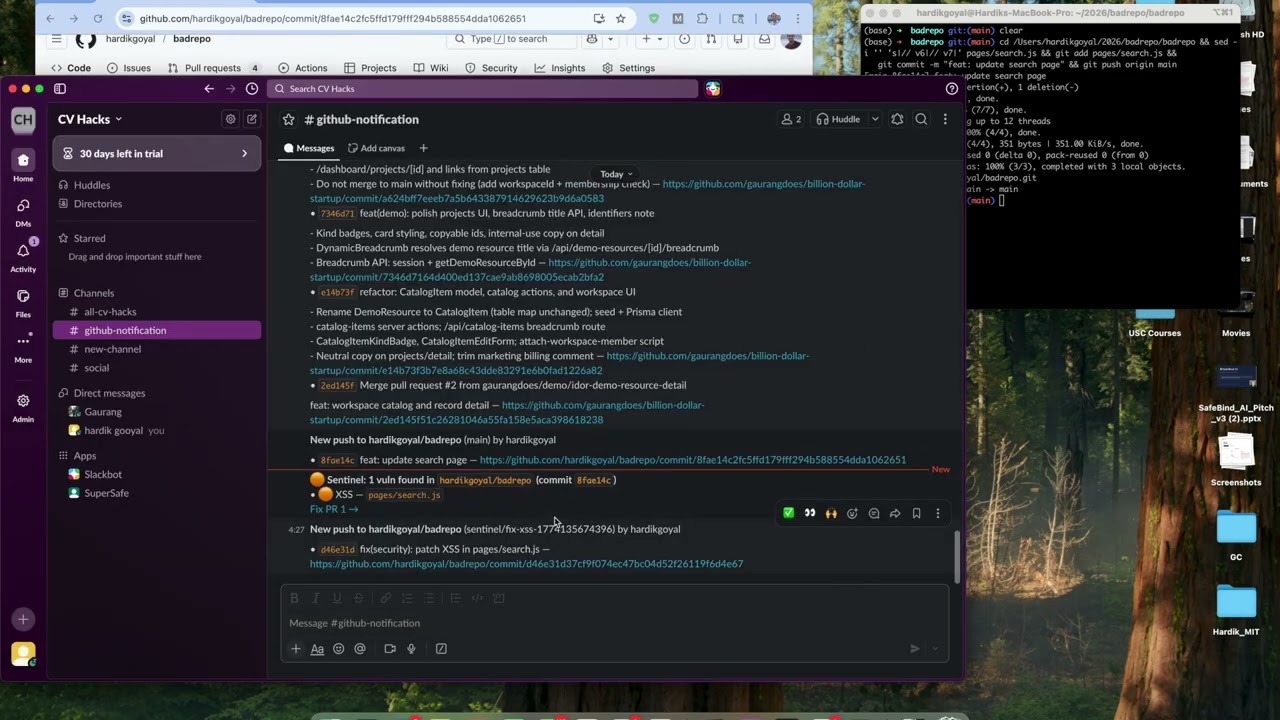Image resolution: width=1280 pixels, height=720 pixels.
Task: Compose a new message
Action: (x=252, y=119)
